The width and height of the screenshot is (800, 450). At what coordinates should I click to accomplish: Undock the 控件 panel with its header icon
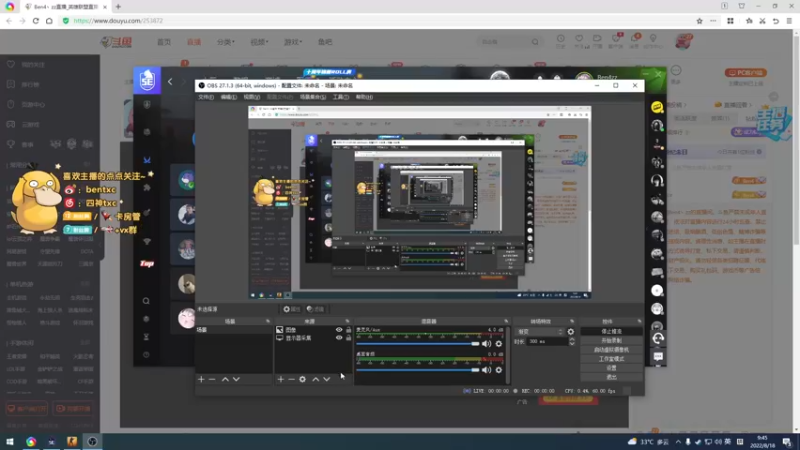pyautogui.click(x=639, y=321)
